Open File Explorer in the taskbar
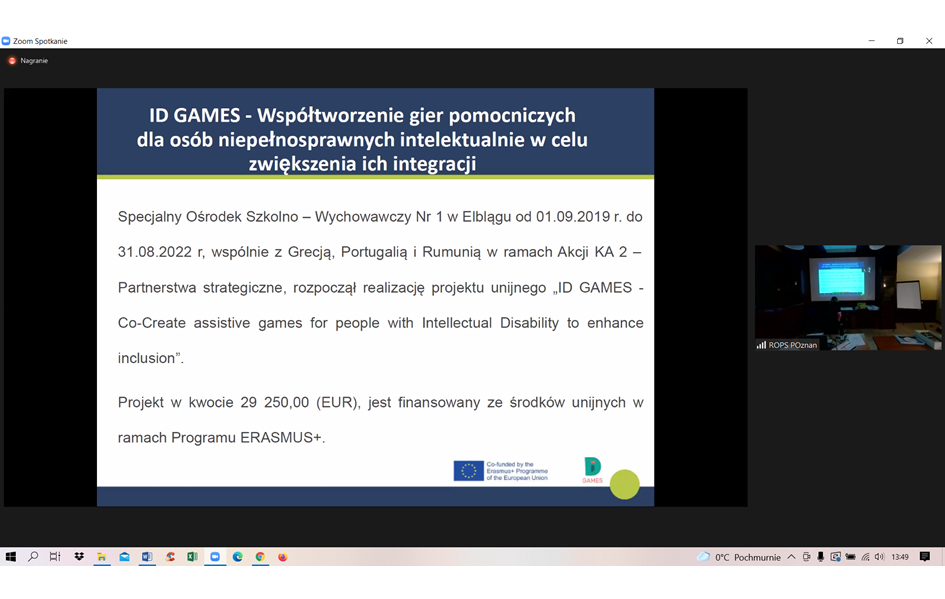 (x=102, y=557)
